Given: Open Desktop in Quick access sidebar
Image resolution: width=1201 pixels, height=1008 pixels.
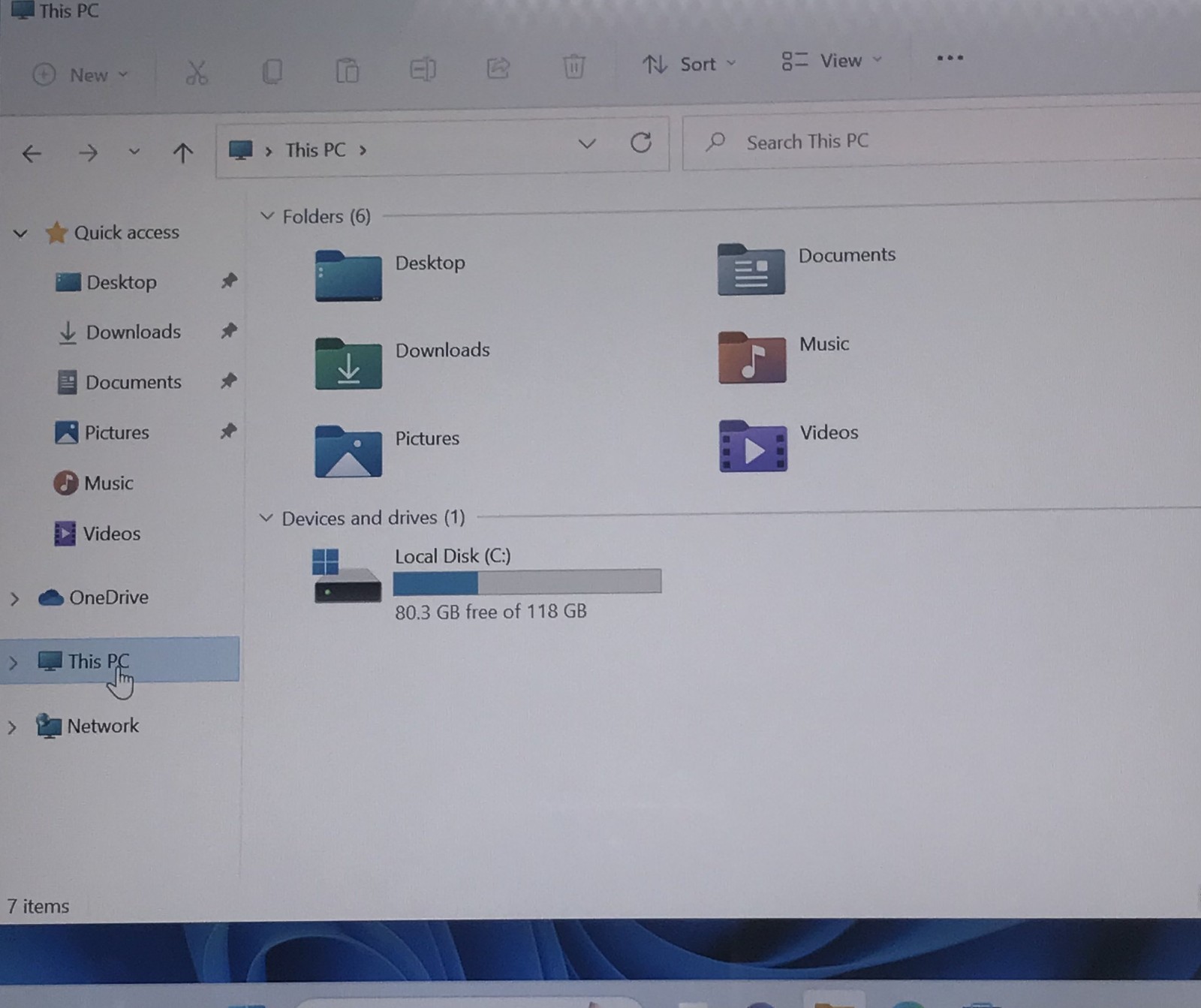Looking at the screenshot, I should tap(122, 282).
